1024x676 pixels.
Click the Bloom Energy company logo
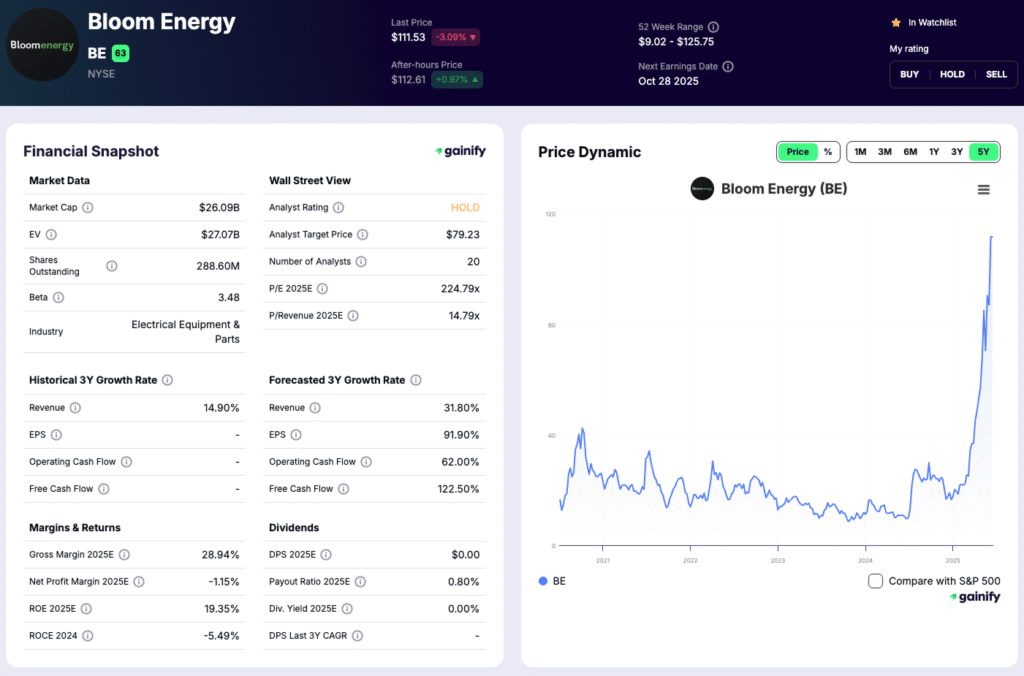(42, 47)
